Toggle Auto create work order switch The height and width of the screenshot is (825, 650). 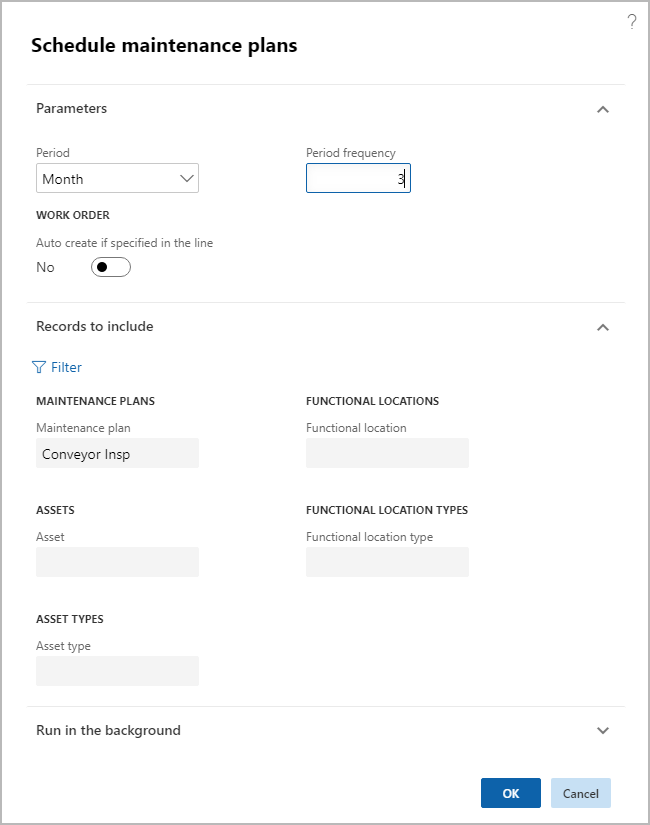[110, 267]
